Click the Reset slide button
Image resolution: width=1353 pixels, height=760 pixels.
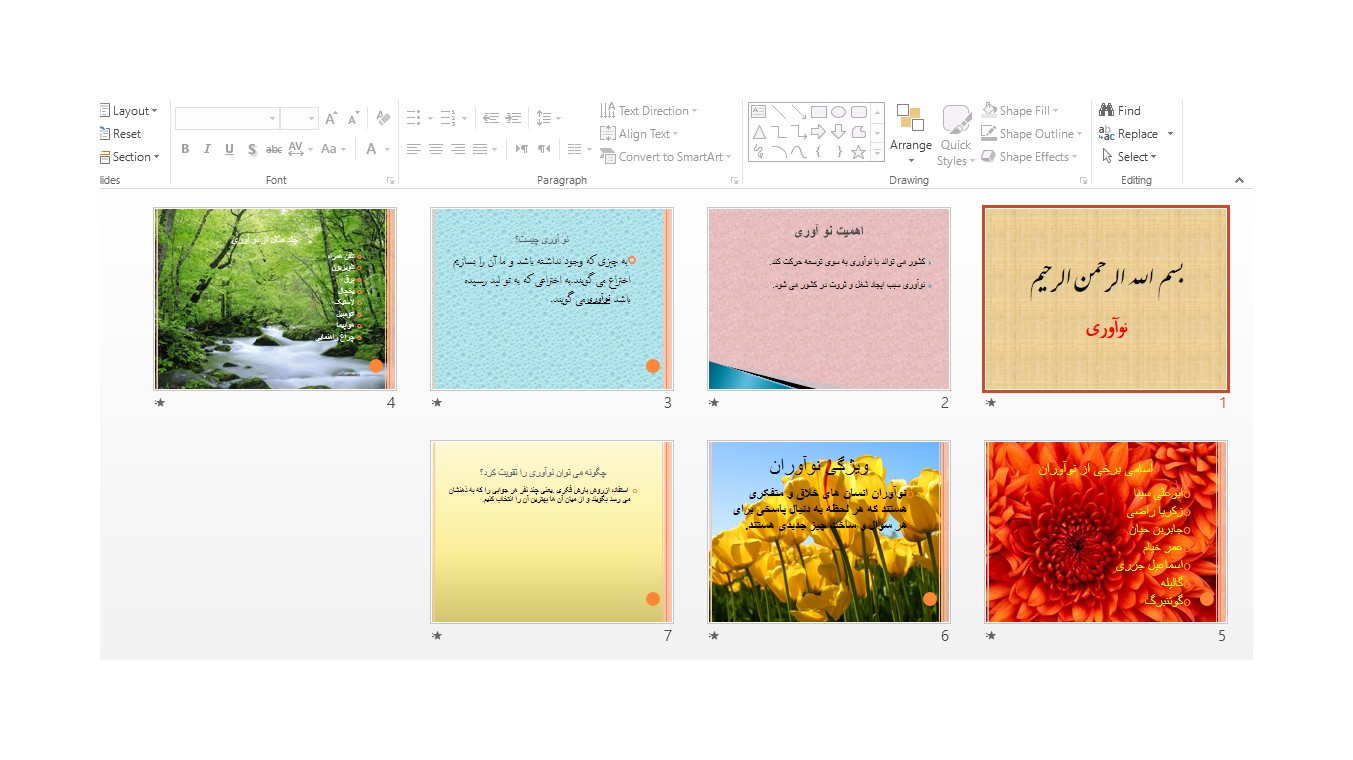click(x=120, y=134)
